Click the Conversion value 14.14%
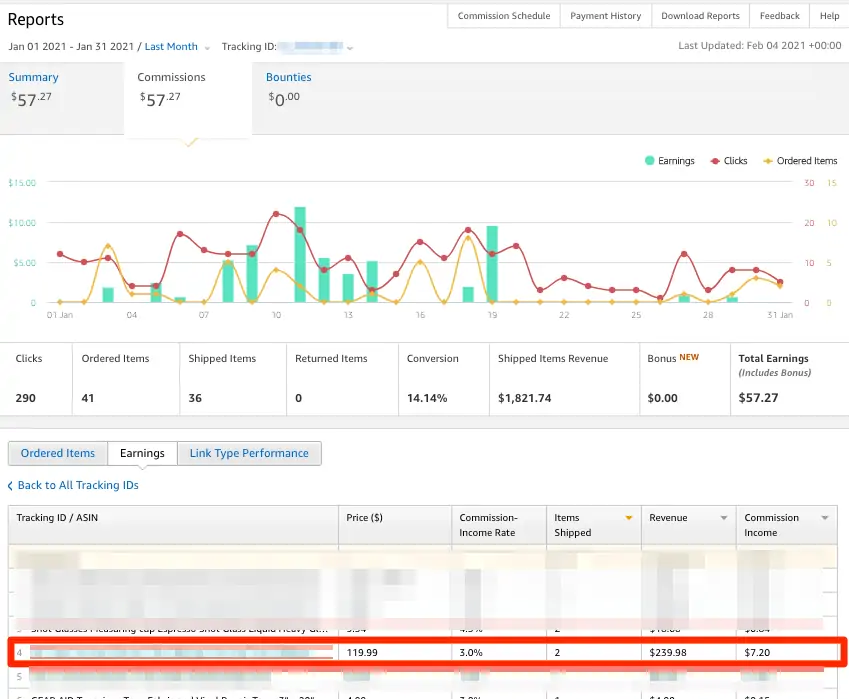Screen dimensions: 849x699 [427, 398]
